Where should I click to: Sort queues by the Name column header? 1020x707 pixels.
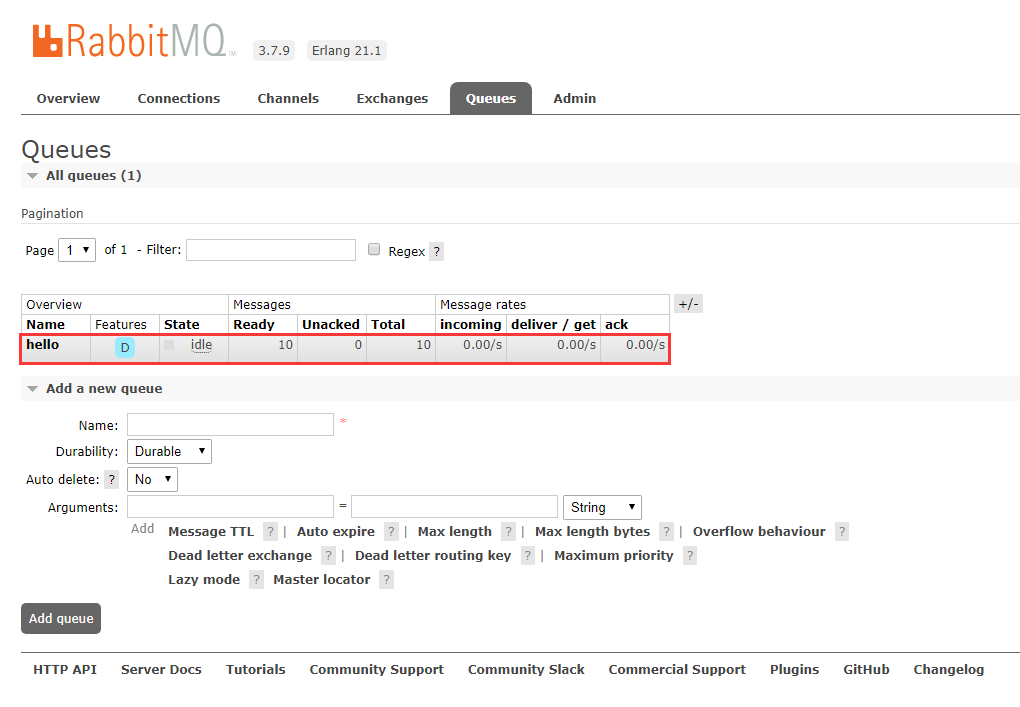pos(46,325)
